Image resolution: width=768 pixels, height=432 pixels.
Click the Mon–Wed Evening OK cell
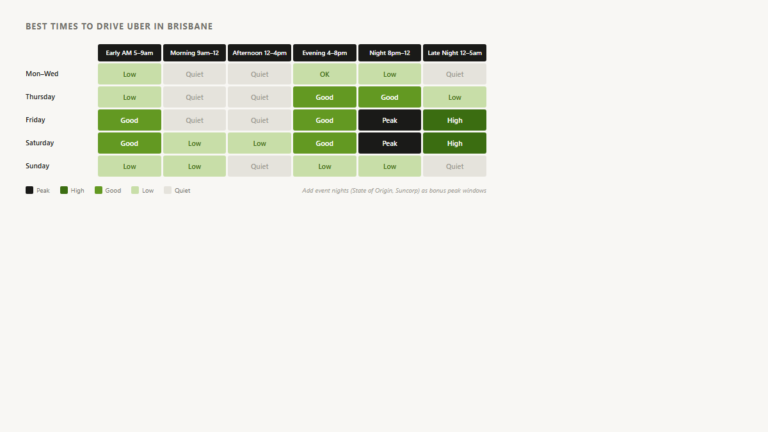tap(325, 74)
